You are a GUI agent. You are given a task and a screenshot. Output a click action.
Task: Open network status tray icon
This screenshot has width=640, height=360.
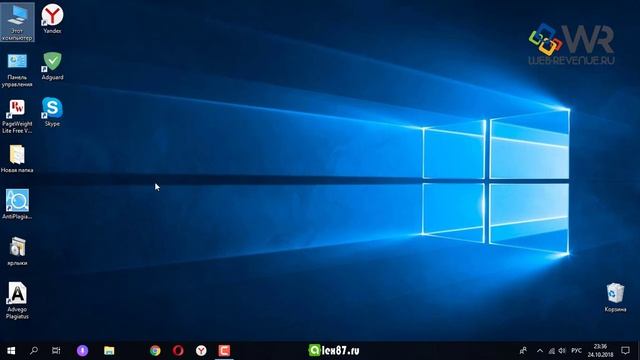pos(551,351)
